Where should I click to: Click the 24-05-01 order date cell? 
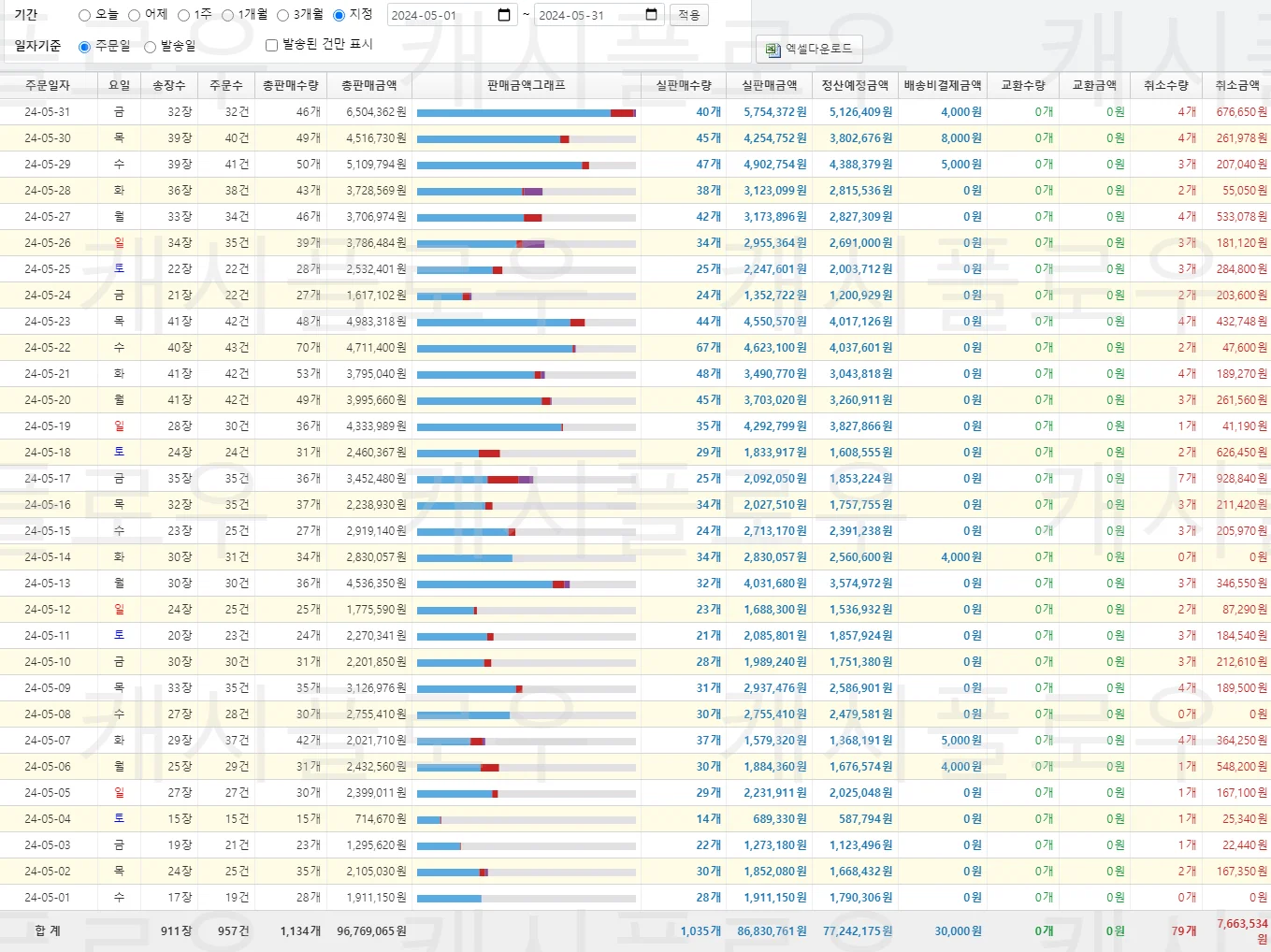click(x=48, y=898)
